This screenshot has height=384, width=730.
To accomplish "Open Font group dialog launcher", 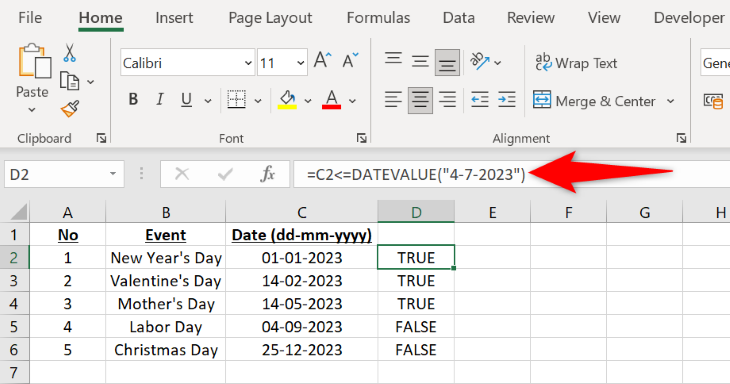I will coord(362,138).
